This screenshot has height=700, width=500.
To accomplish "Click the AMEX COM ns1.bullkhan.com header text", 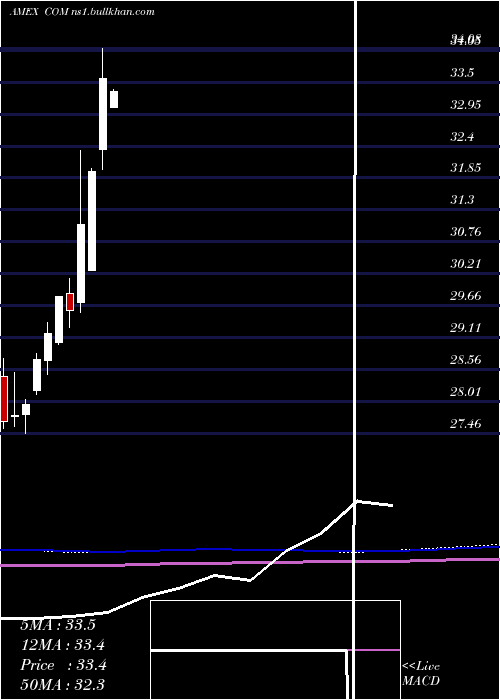I will [x=83, y=12].
